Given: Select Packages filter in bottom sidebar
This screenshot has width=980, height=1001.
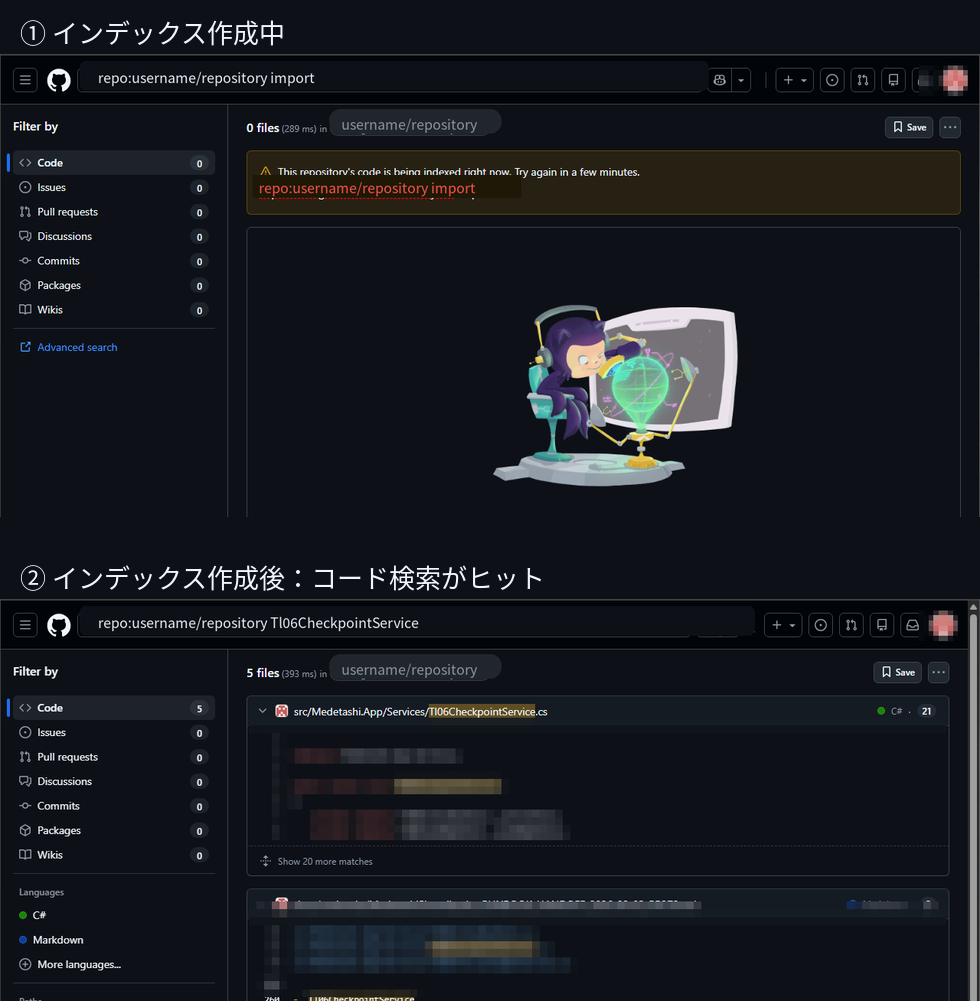Looking at the screenshot, I should (114, 831).
